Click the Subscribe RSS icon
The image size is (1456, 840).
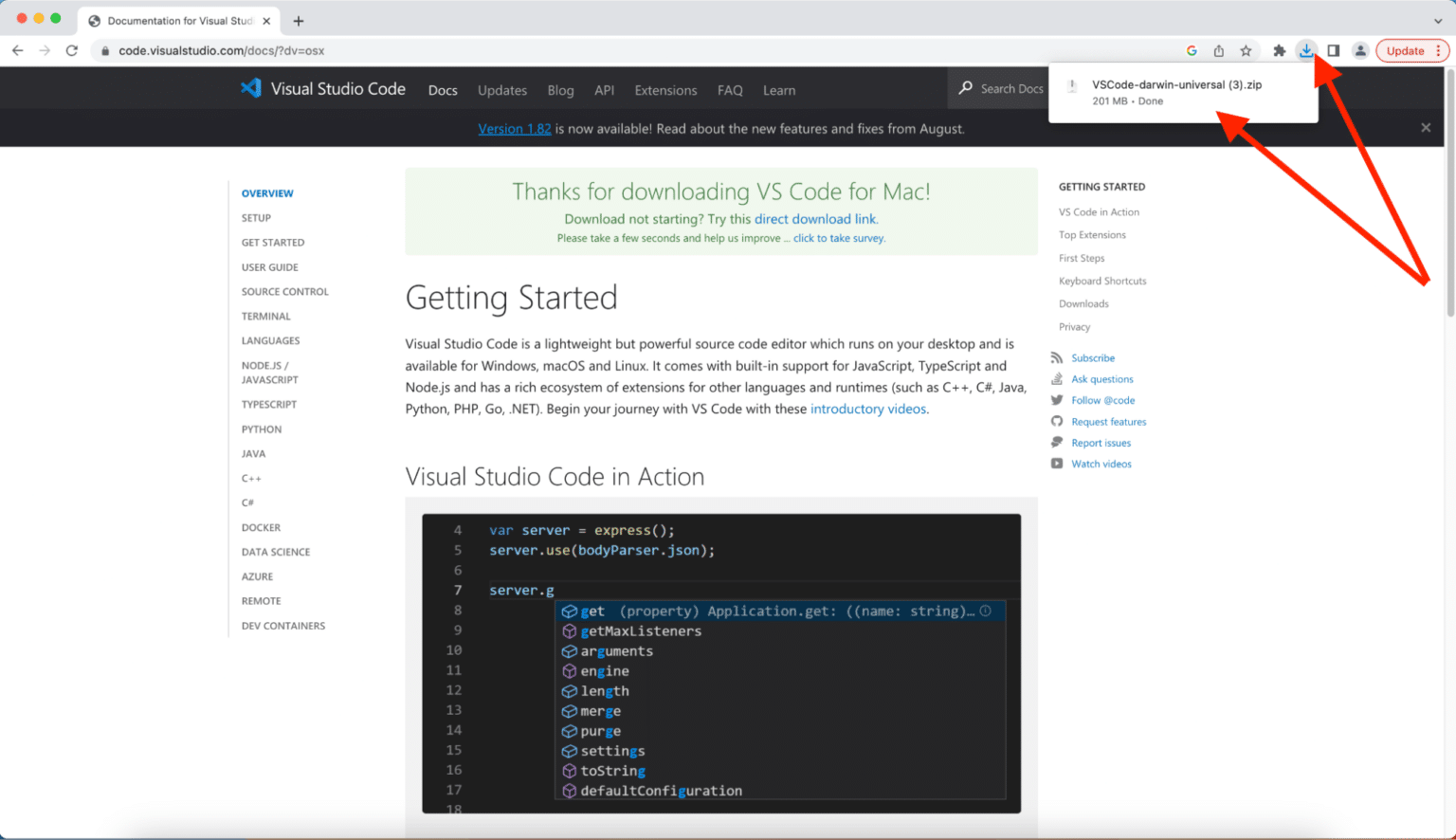(1055, 357)
